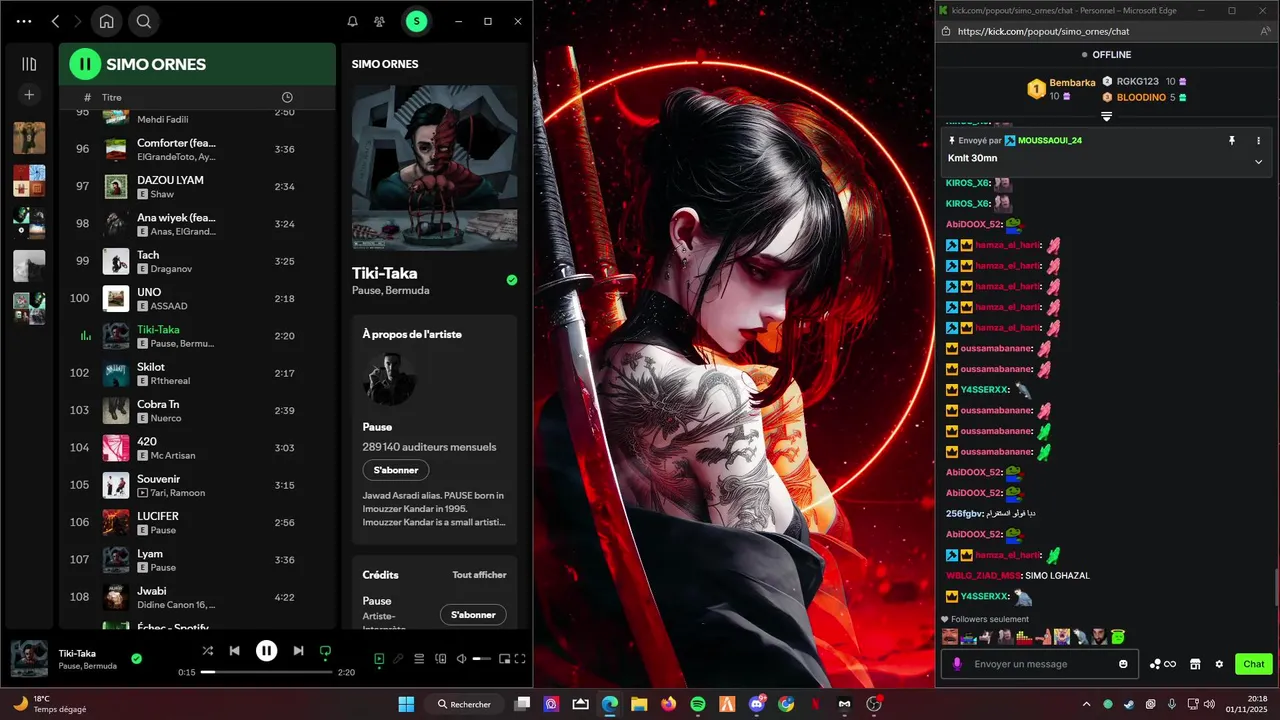Image resolution: width=1280 pixels, height=720 pixels.
Task: Select track Skilot by R1thereal
Action: point(197,373)
